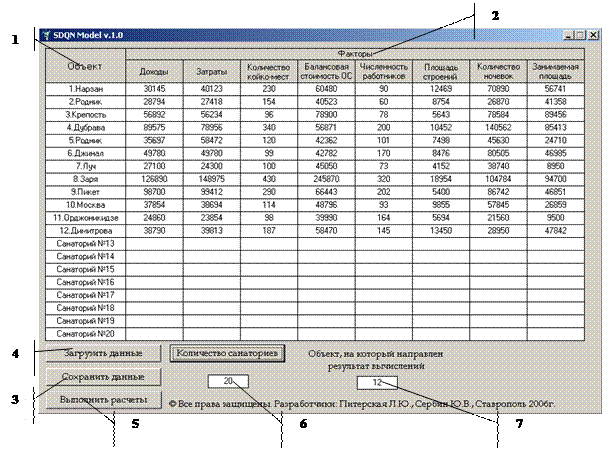
Task: Click the empty row Санаторий №13
Action: [x=85, y=243]
